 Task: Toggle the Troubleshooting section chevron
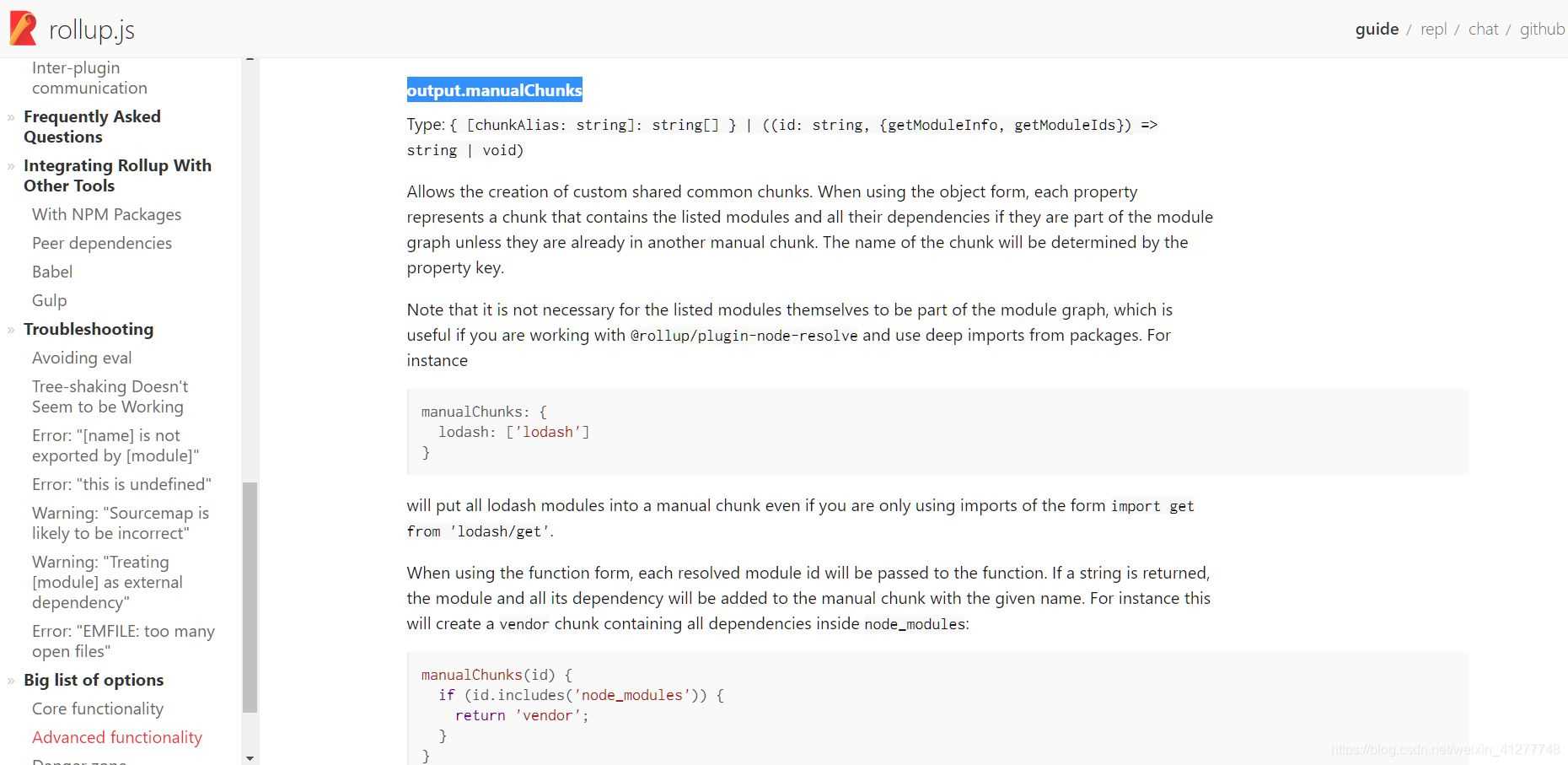tap(11, 330)
